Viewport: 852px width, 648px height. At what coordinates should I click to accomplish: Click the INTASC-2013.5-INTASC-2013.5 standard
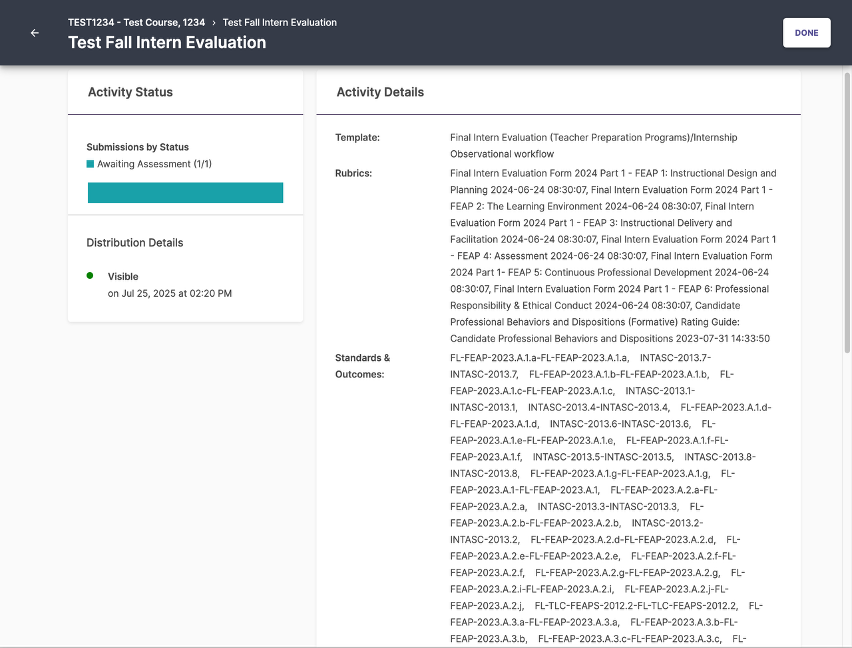603,457
